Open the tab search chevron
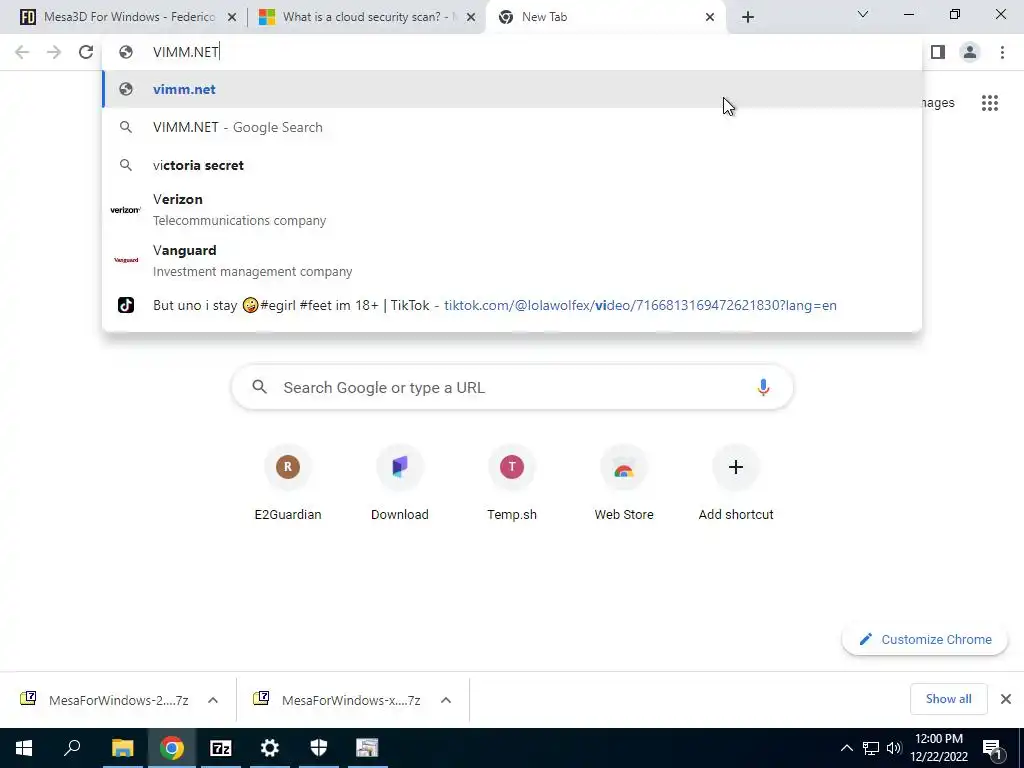 tap(863, 14)
